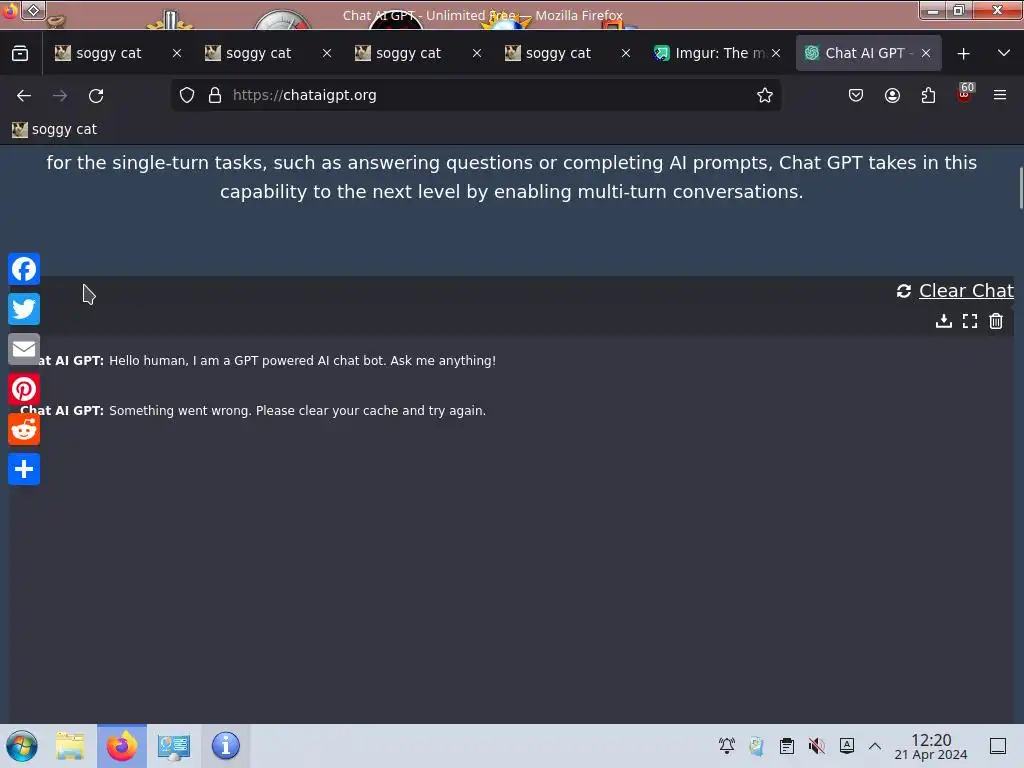Screen dimensions: 1024x768
Task: Go back to previous page
Action: coord(24,95)
